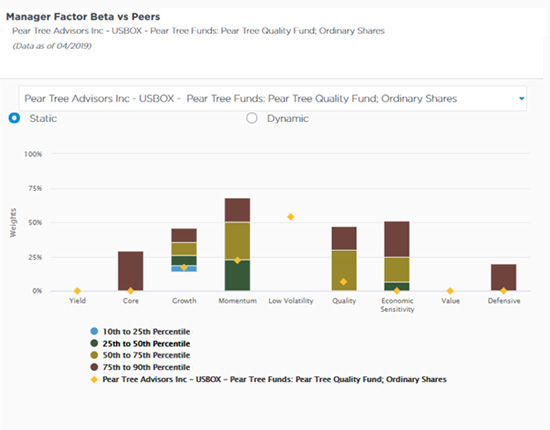Click the 25% y-axis value
This screenshot has width=550, height=430.
[35, 257]
